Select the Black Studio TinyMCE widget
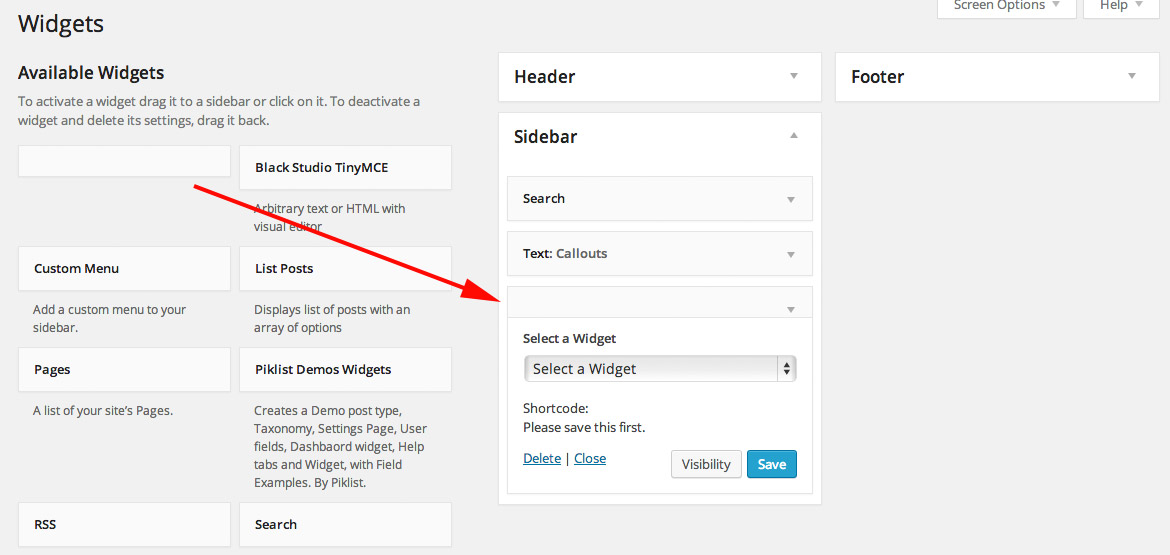 (x=345, y=168)
